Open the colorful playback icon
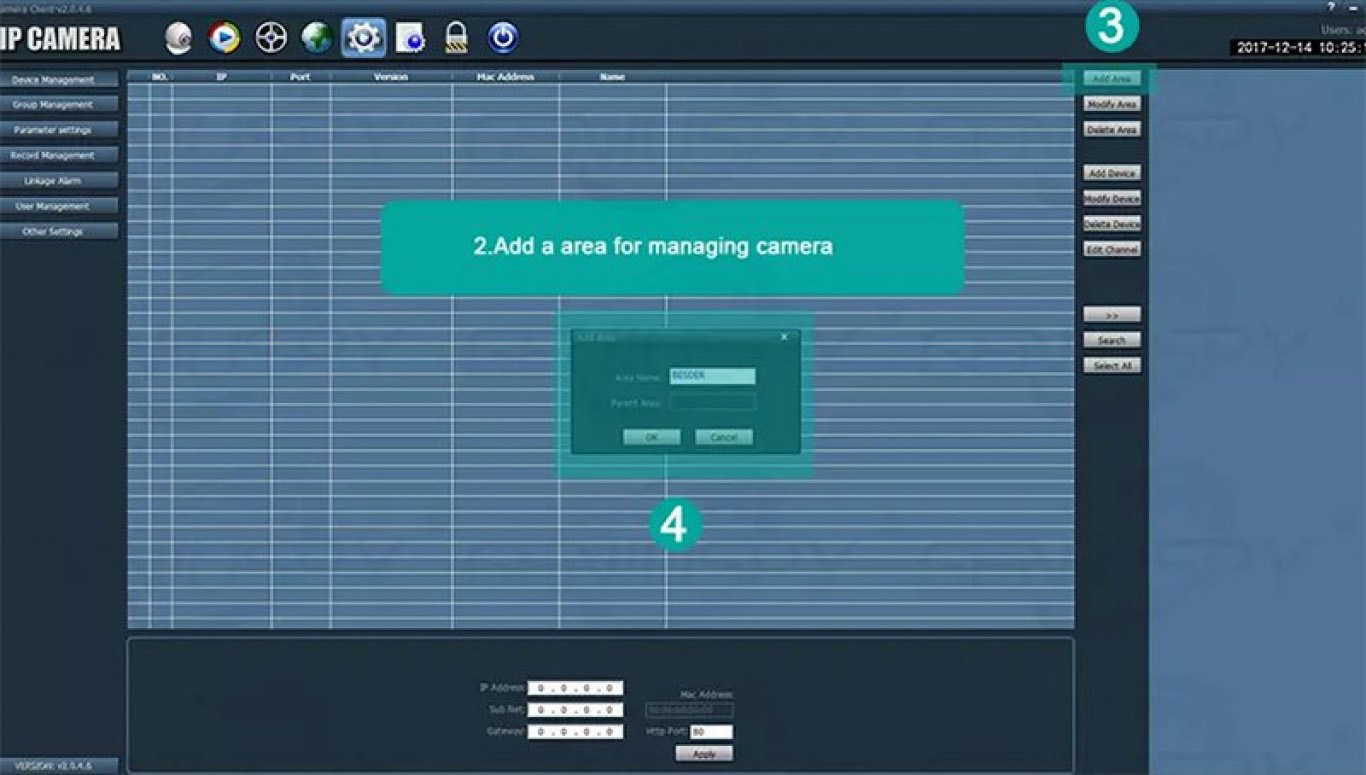1366x775 pixels. [x=224, y=38]
